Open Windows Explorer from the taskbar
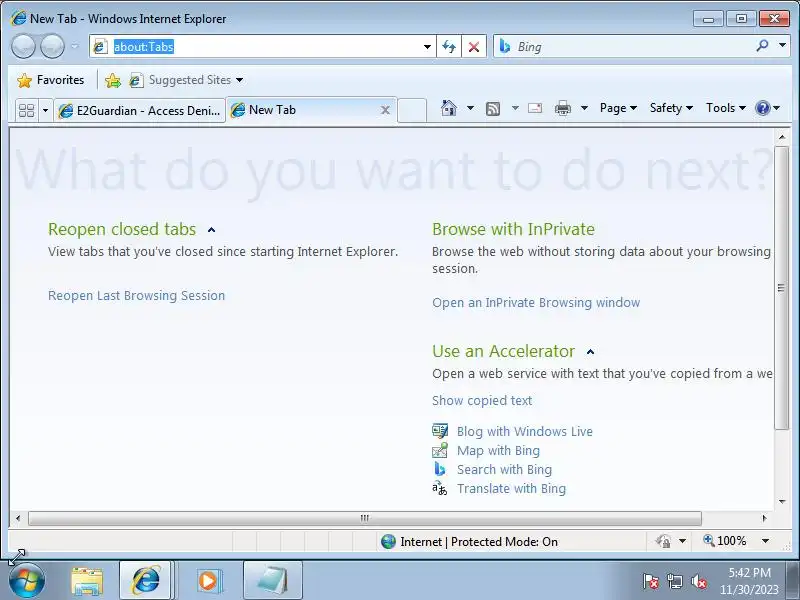The image size is (800, 600). pyautogui.click(x=87, y=582)
